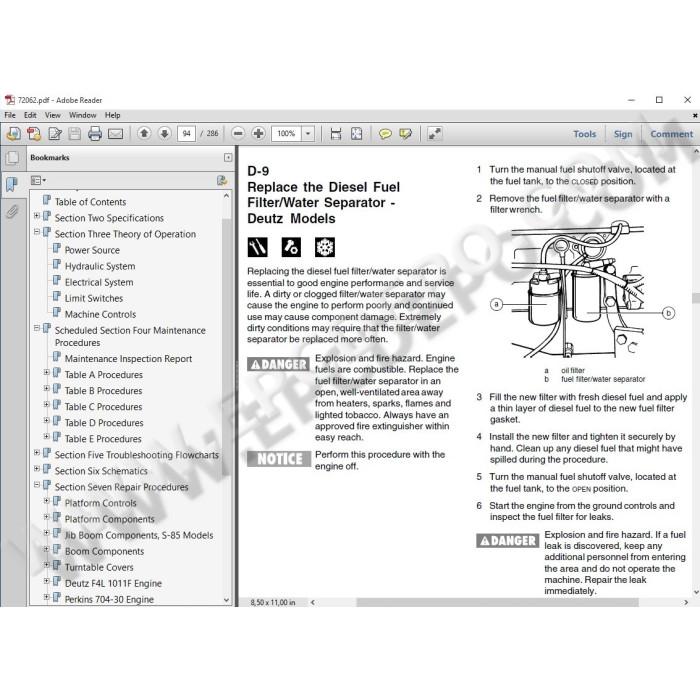Open bookmark options menu dropdown
The height and width of the screenshot is (700, 700).
point(38,180)
